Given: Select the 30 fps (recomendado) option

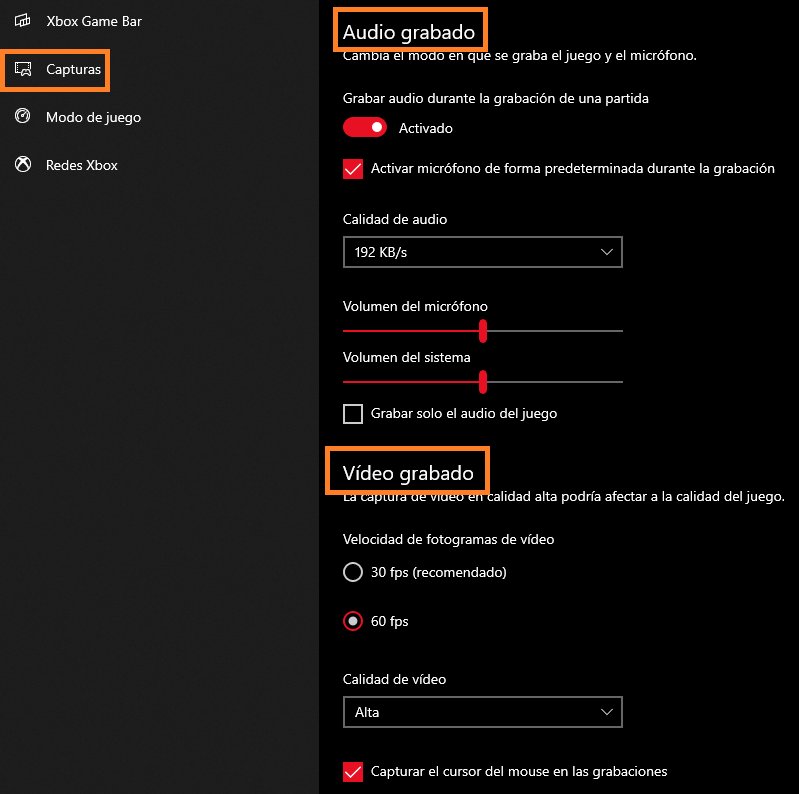Looking at the screenshot, I should pos(353,573).
